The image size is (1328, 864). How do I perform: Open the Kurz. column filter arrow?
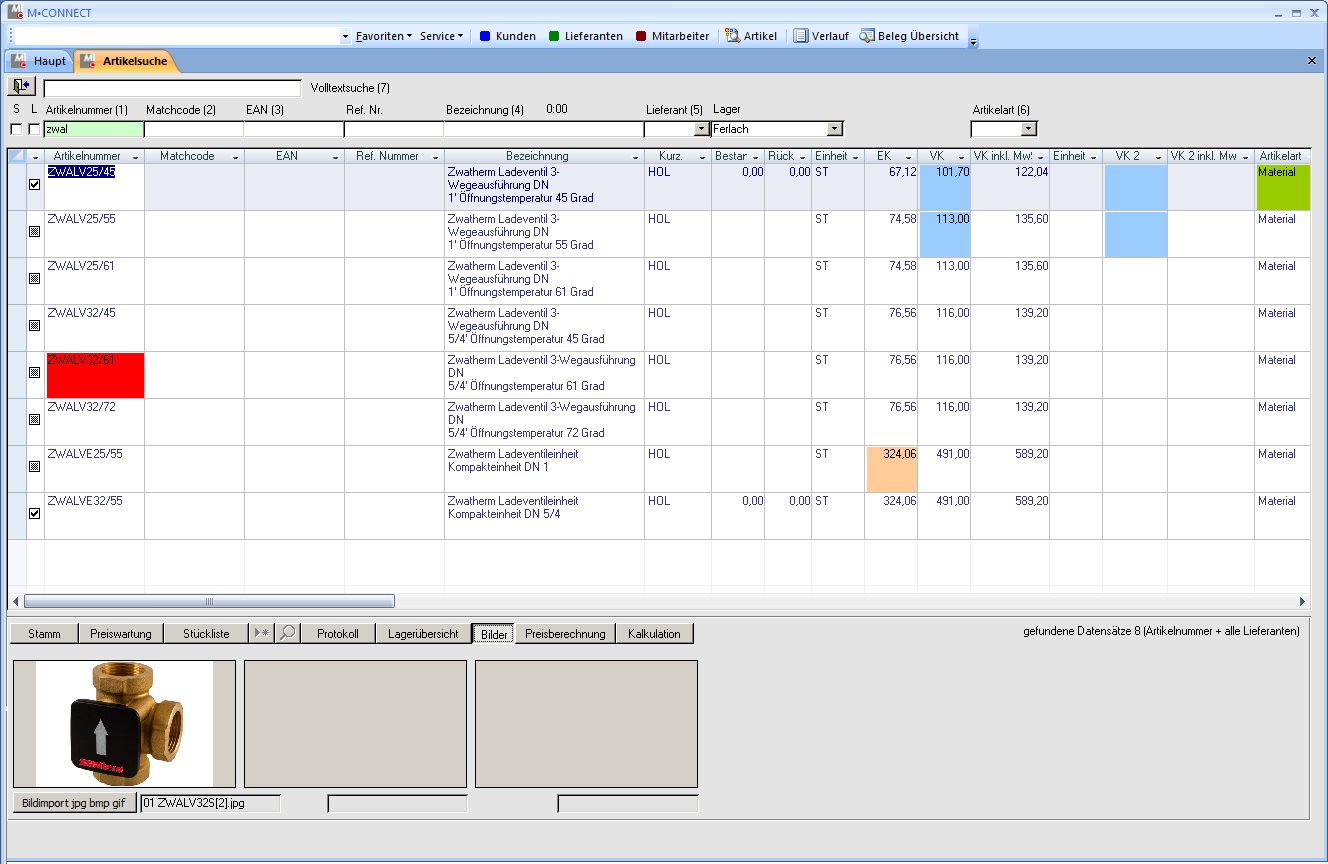[703, 157]
